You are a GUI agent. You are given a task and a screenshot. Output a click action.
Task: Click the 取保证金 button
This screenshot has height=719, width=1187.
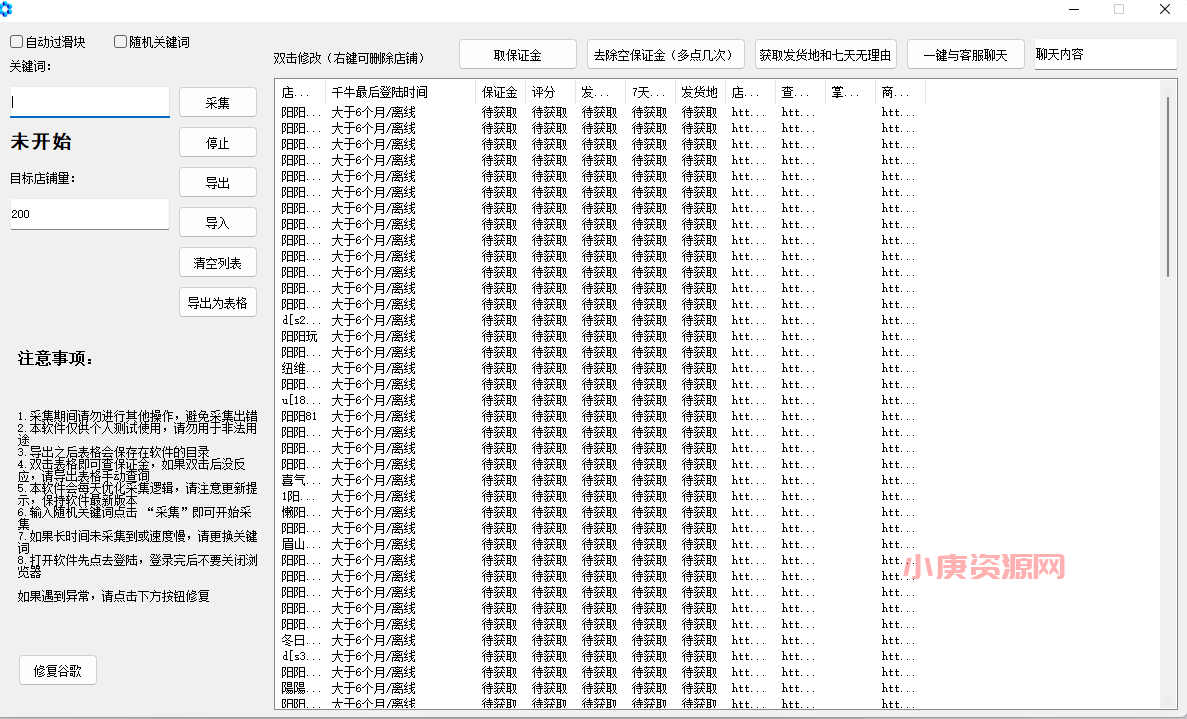point(517,53)
